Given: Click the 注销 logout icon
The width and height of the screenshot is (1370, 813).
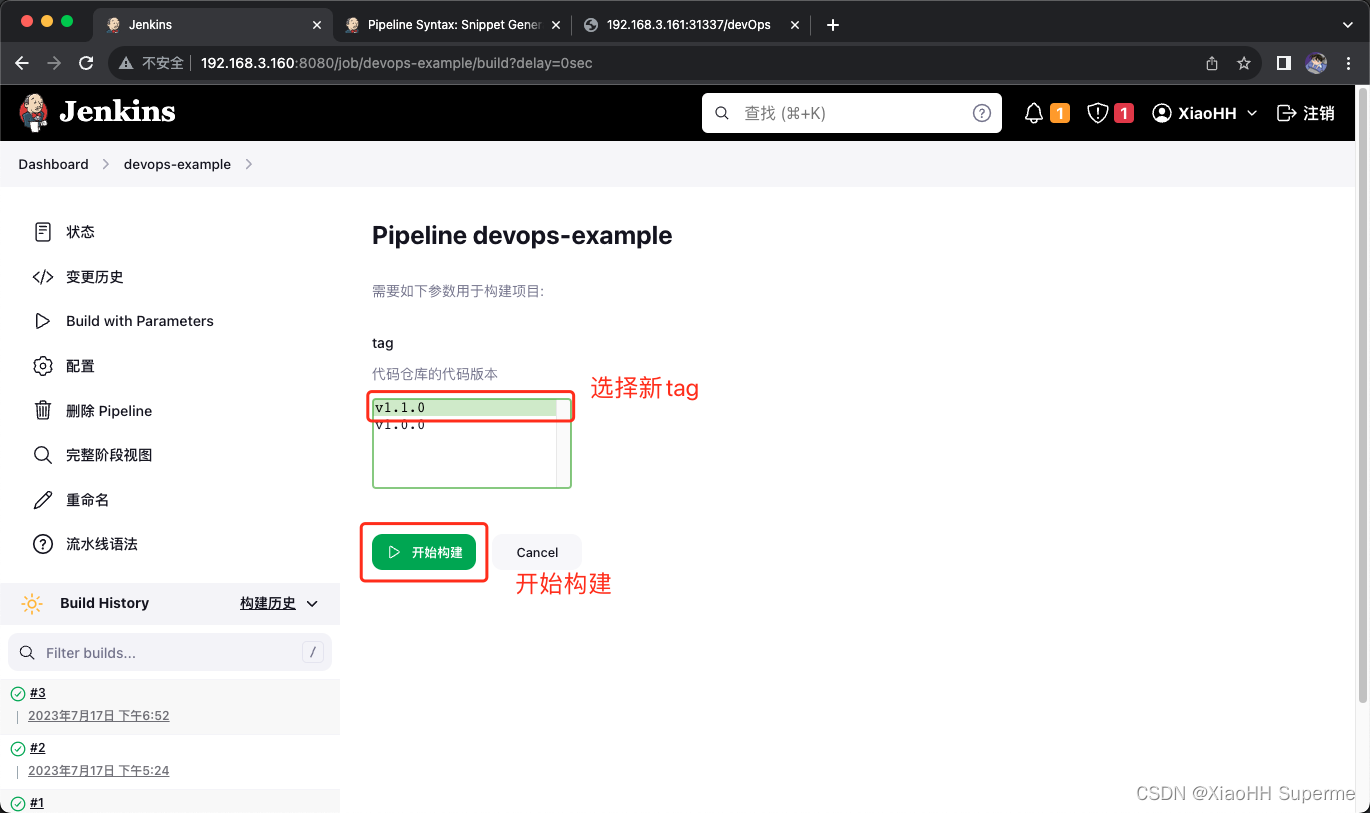Looking at the screenshot, I should pos(1287,113).
